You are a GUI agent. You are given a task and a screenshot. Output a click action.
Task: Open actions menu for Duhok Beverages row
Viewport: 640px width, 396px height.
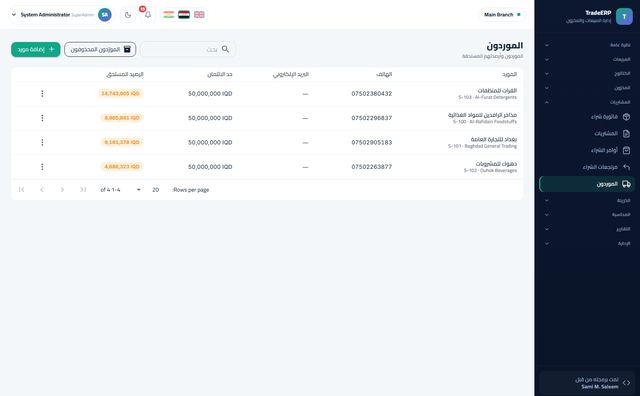click(42, 167)
